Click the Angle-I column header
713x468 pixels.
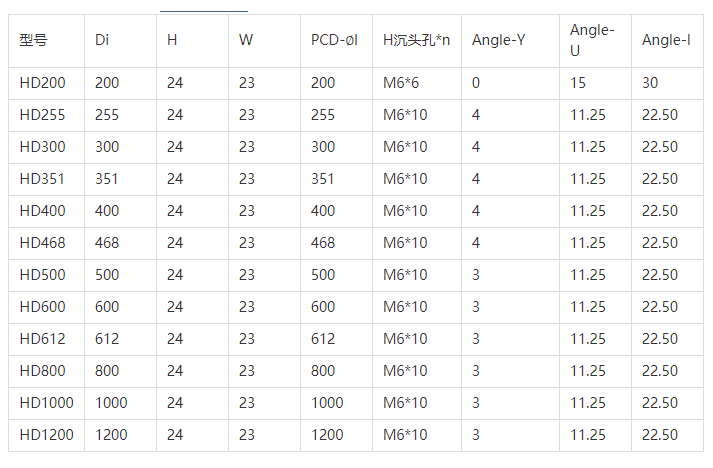666,41
